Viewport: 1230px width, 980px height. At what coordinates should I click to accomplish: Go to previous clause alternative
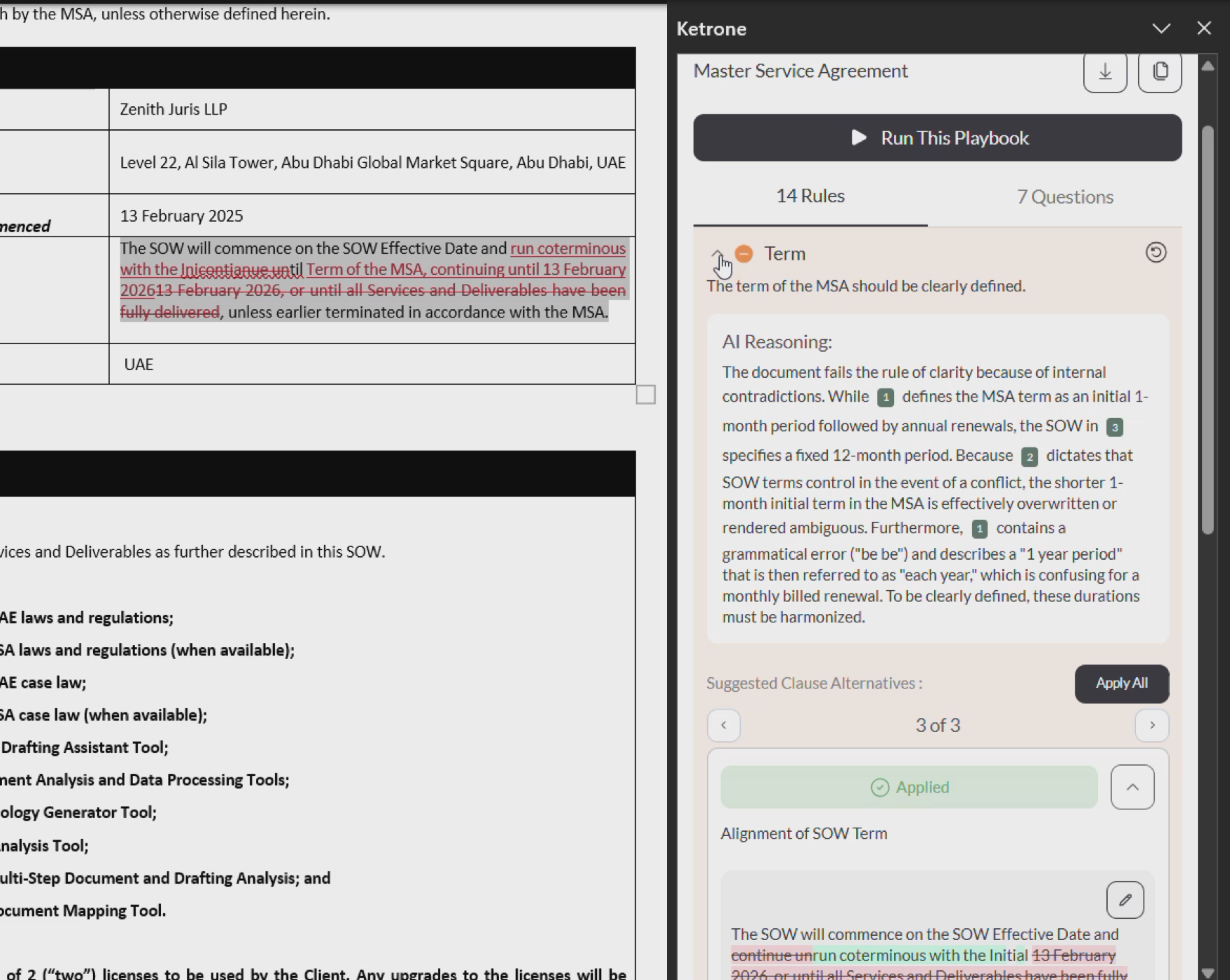pos(723,725)
